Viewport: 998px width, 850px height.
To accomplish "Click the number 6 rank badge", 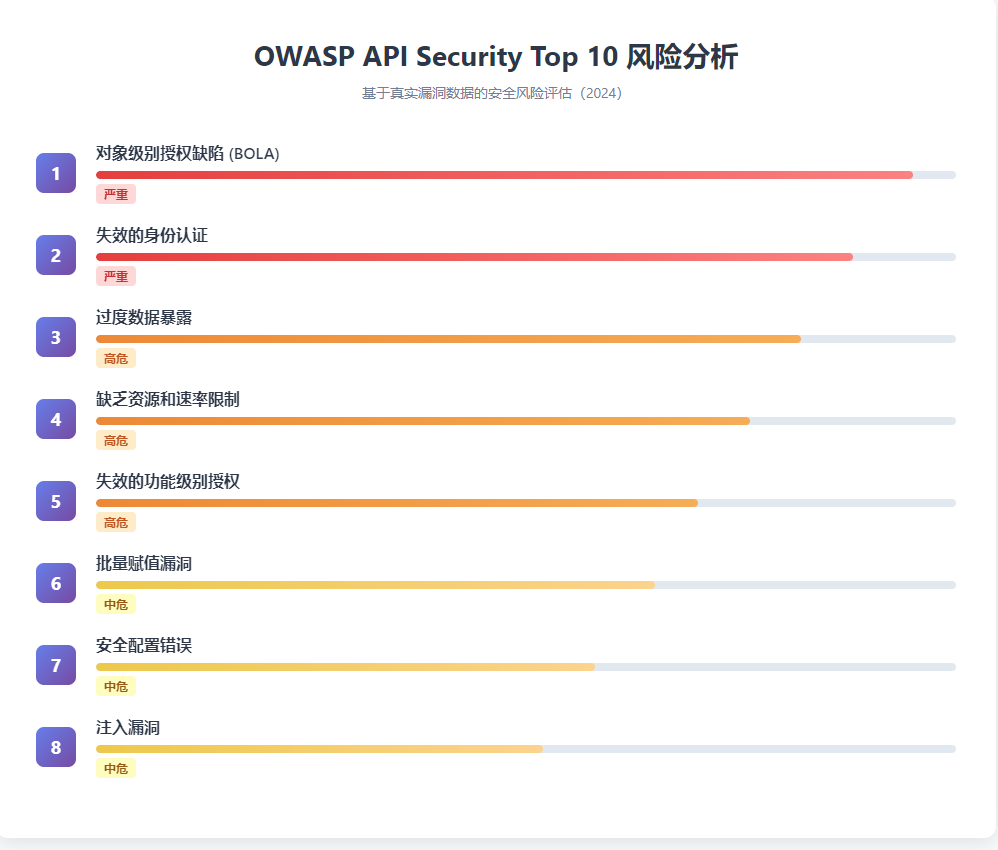I will tap(56, 583).
